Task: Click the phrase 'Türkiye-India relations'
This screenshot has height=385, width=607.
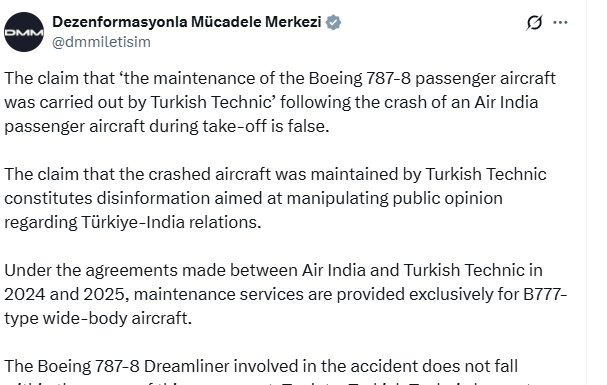Action: pyautogui.click(x=171, y=222)
